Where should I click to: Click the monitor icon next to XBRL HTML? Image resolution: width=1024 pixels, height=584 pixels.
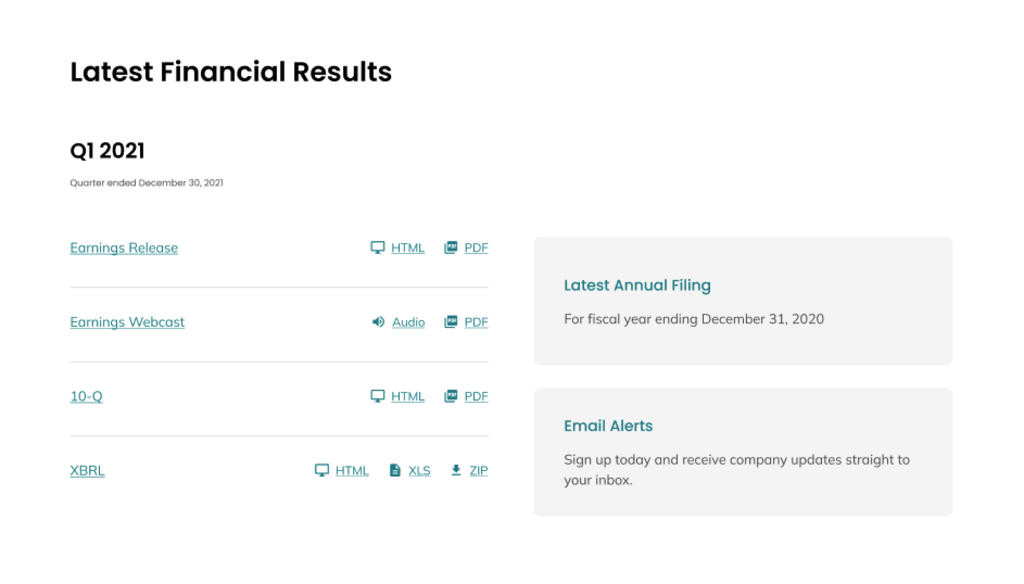pyautogui.click(x=322, y=470)
